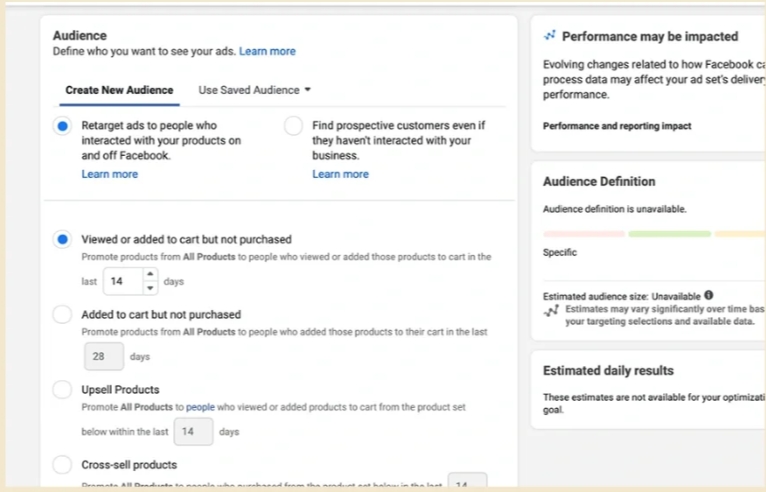Click the green segment of audience meter
The image size is (766, 492).
[669, 234]
